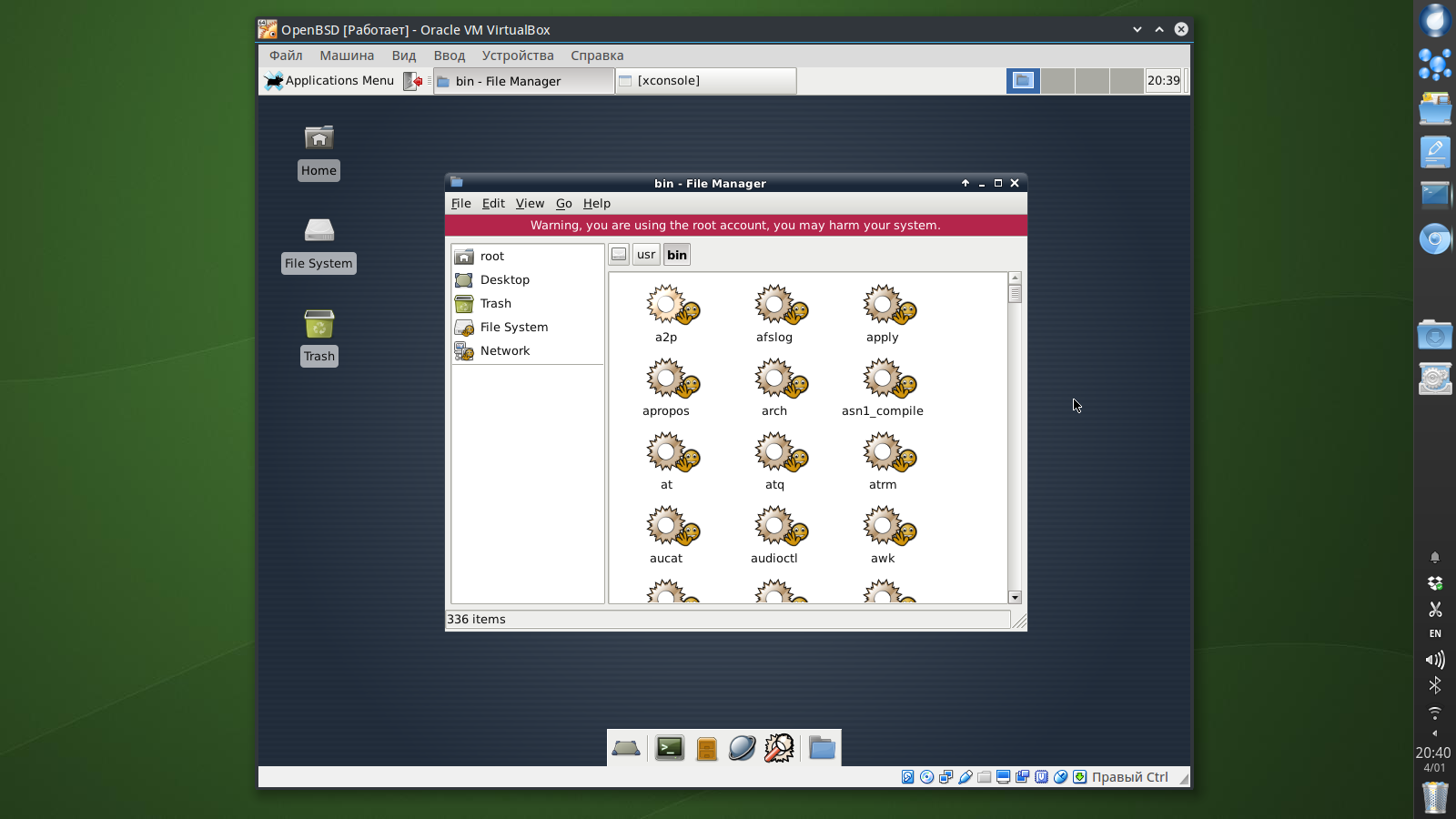This screenshot has width=1456, height=819.
Task: Open the host terminal in the side panel
Action: [x=1435, y=195]
